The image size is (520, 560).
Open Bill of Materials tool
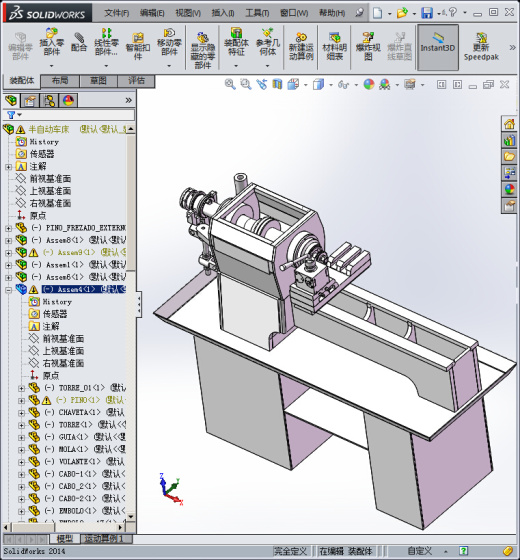point(335,46)
